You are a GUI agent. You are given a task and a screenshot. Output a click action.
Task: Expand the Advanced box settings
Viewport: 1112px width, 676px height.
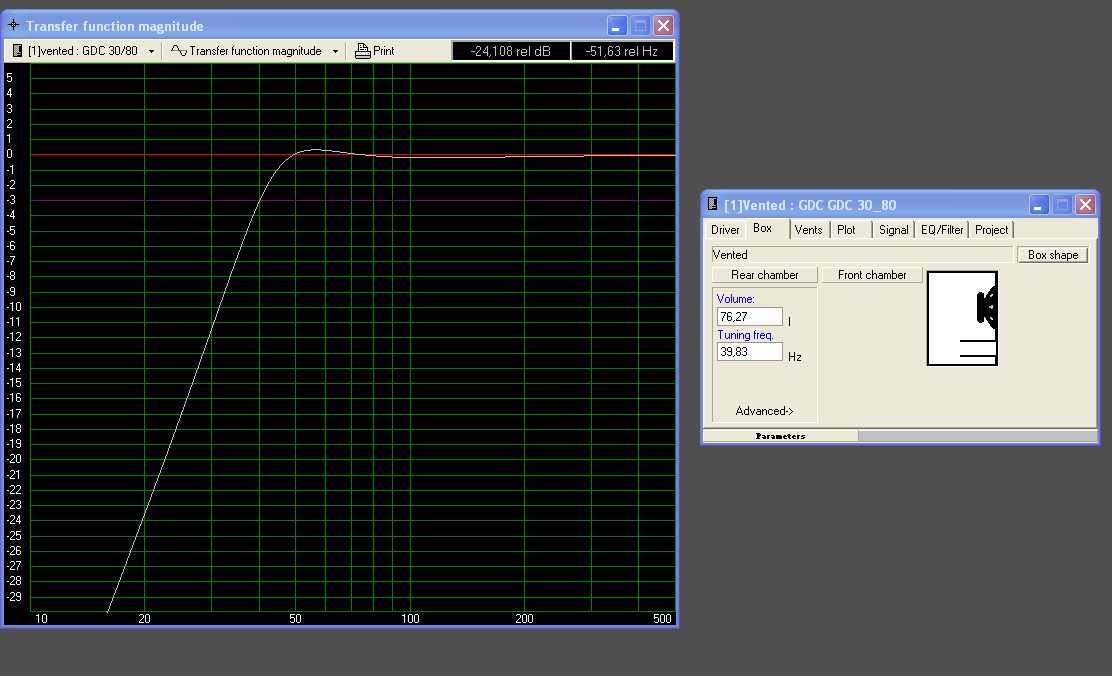point(764,411)
